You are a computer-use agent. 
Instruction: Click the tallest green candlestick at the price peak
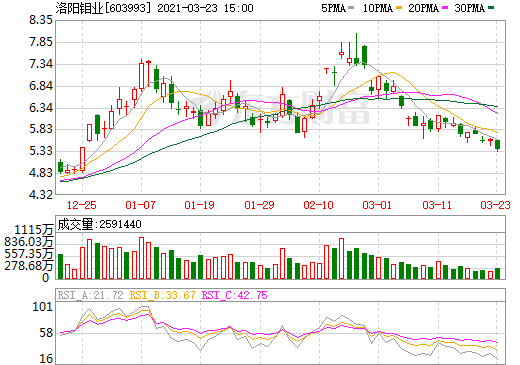[x=356, y=49]
